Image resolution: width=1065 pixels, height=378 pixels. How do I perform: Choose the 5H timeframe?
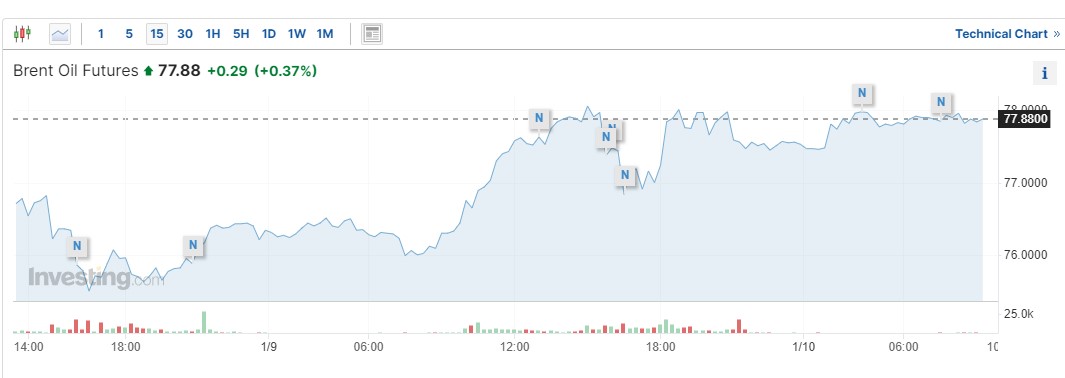(241, 33)
